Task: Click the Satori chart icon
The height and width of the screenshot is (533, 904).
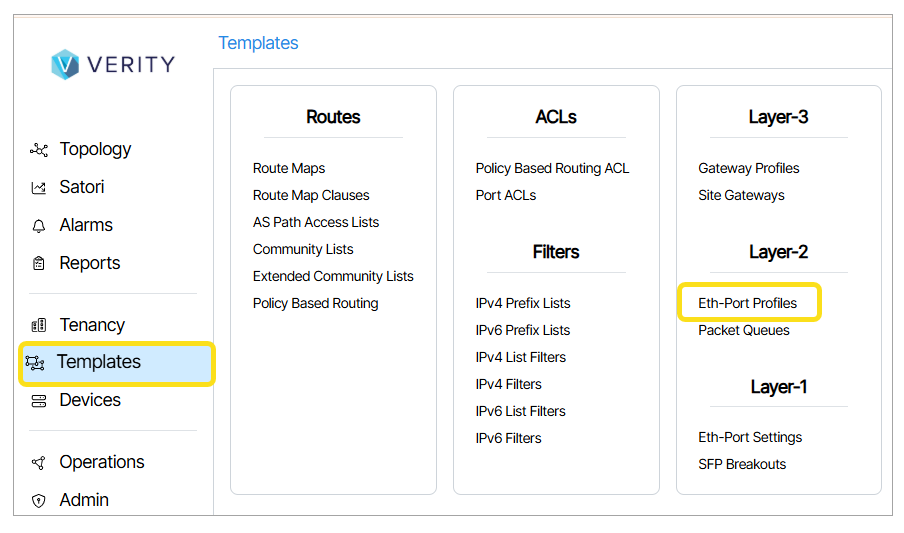Action: pyautogui.click(x=39, y=188)
